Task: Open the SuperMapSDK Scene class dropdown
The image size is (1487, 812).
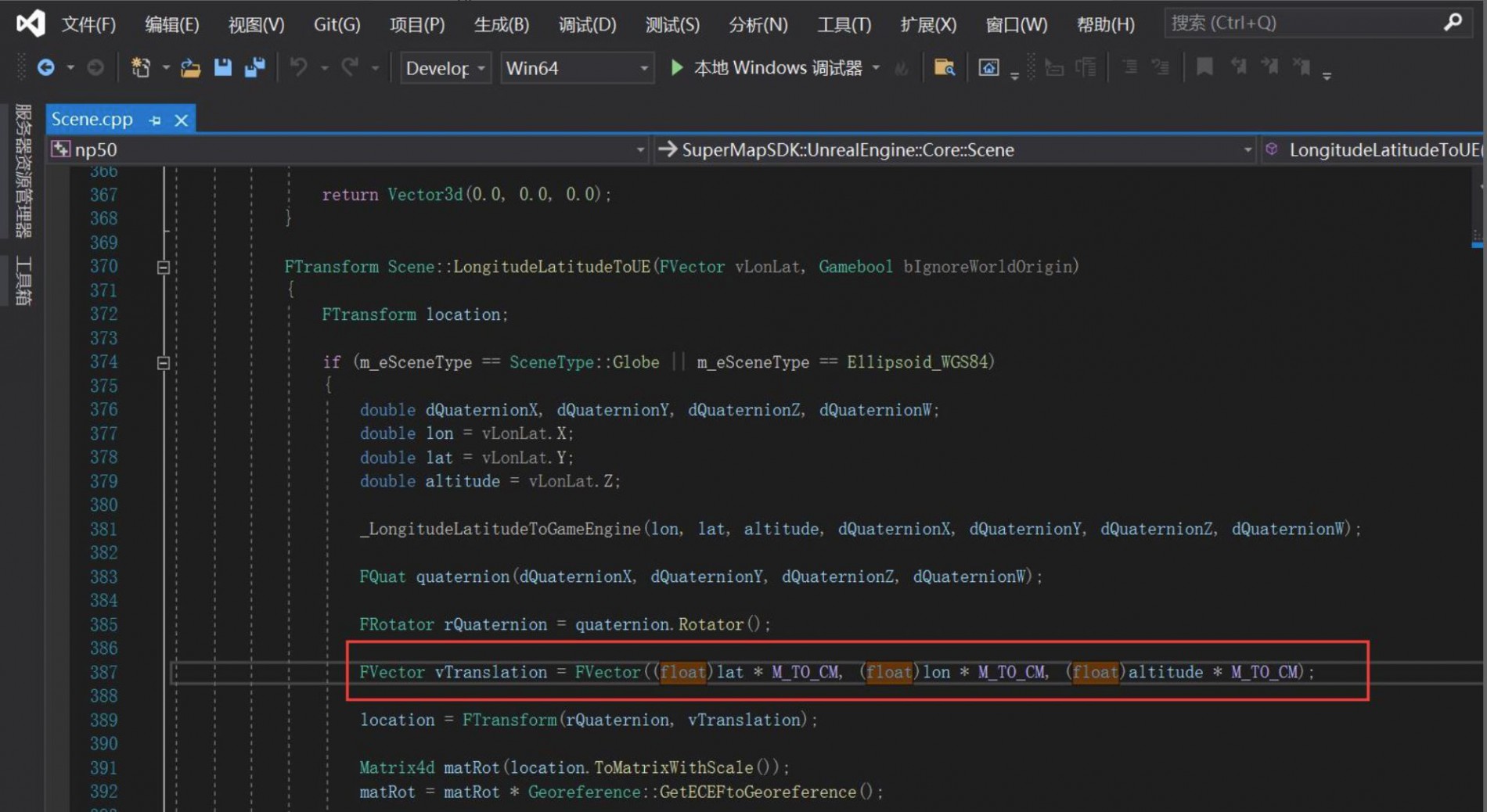Action: click(955, 149)
